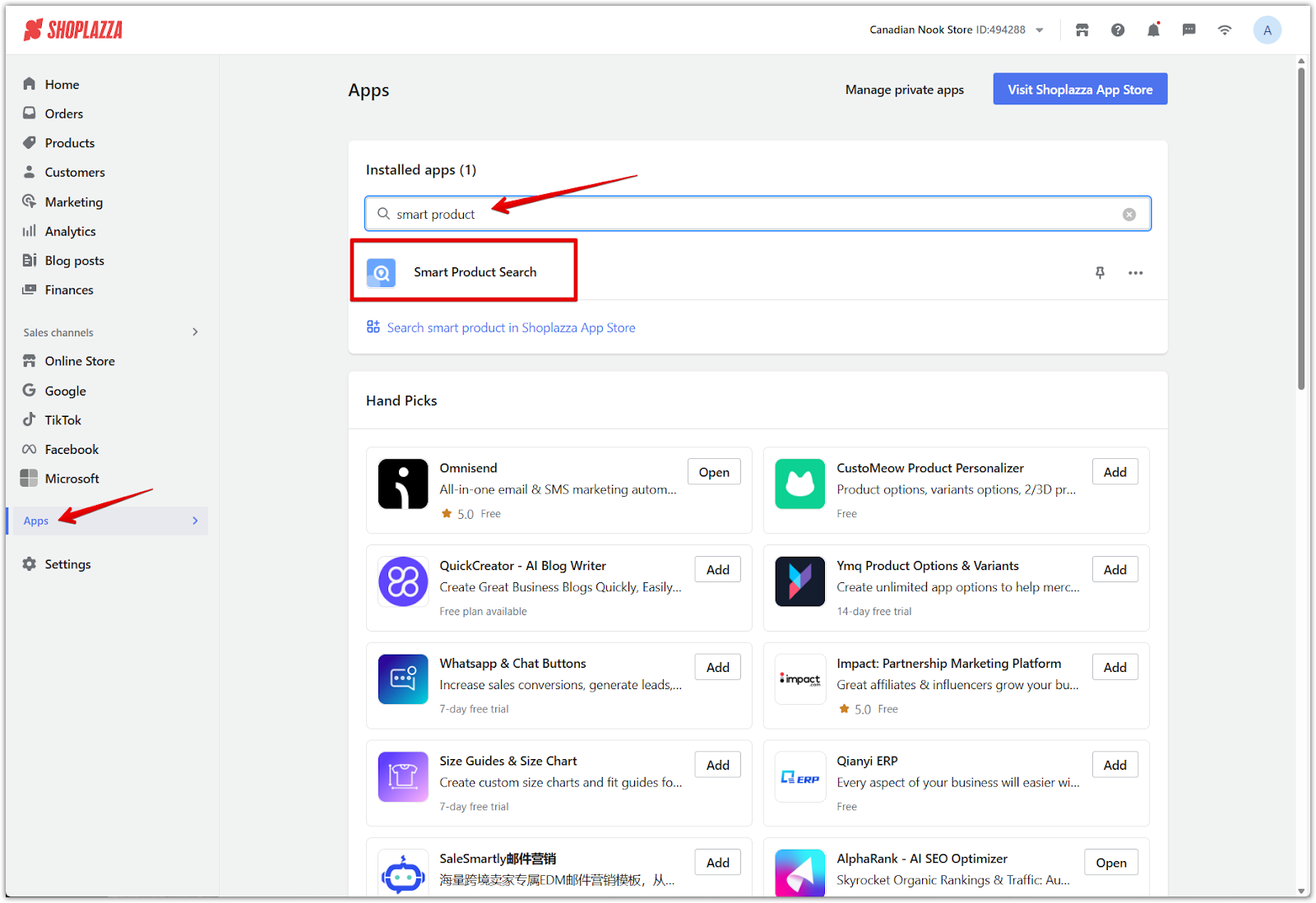Screen dimensions: 1316x903
Task: Open the account avatar A
Action: [x=1267, y=30]
